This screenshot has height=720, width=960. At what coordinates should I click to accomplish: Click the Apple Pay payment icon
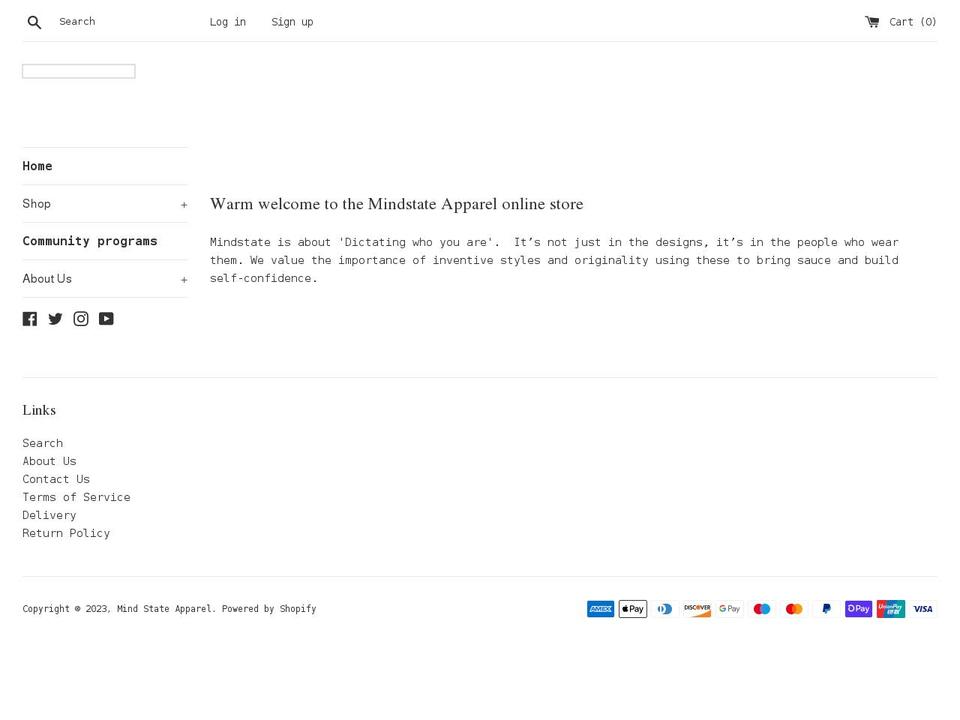pos(633,609)
